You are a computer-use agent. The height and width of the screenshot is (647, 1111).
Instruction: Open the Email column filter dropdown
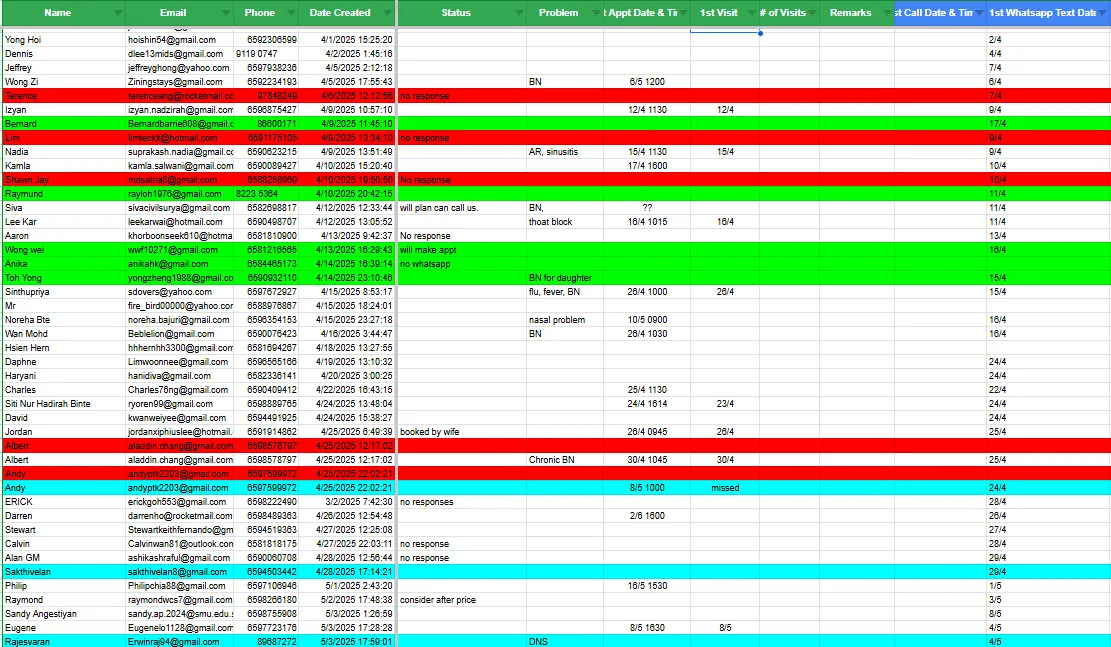pos(226,13)
